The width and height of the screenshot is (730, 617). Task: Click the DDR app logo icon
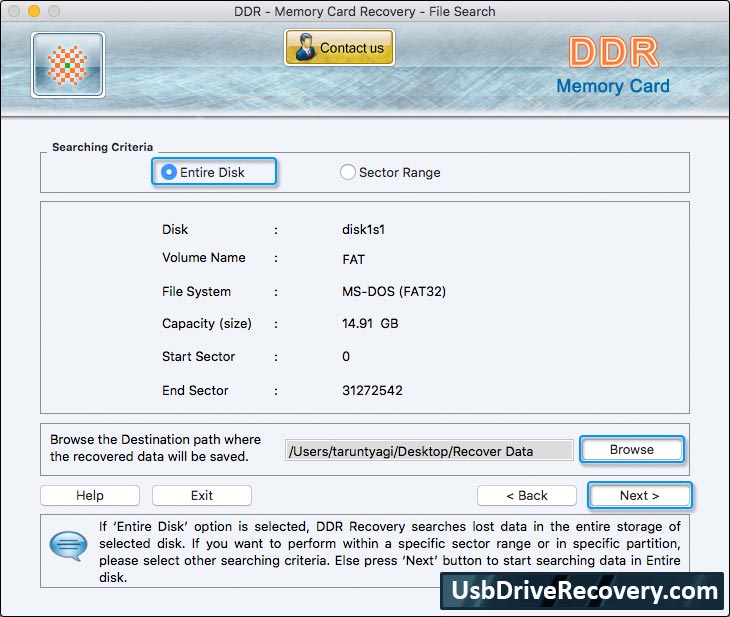pos(68,65)
